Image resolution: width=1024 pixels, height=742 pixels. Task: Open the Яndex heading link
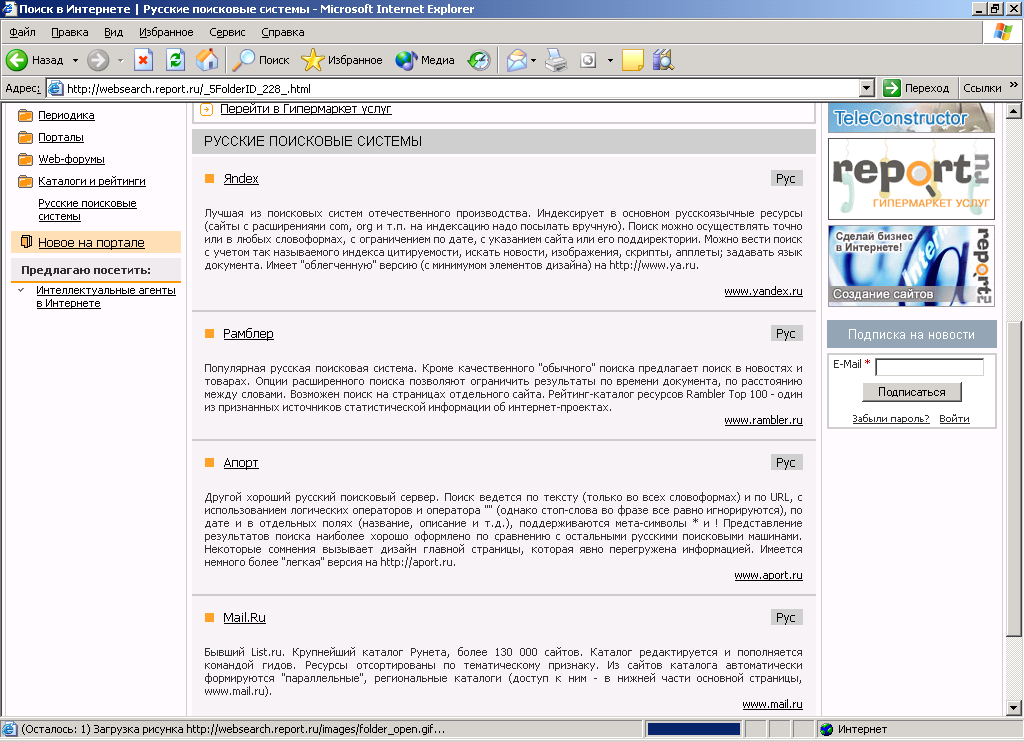click(x=241, y=178)
